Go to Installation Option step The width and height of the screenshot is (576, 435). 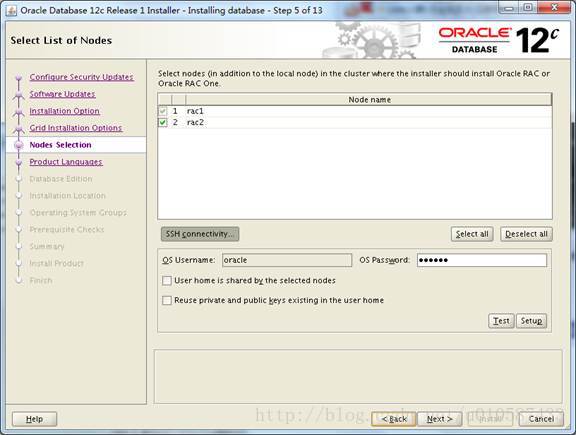(65, 111)
